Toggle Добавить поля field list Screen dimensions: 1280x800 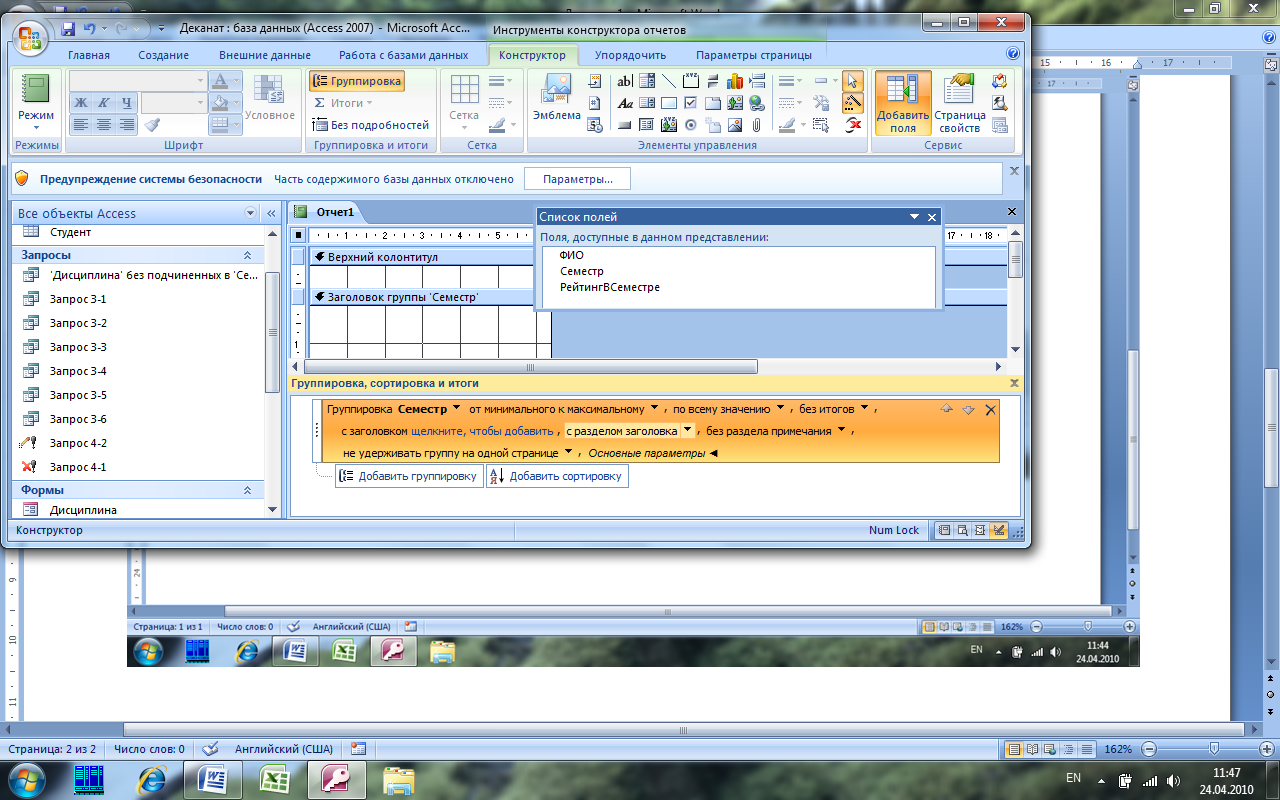(x=903, y=102)
